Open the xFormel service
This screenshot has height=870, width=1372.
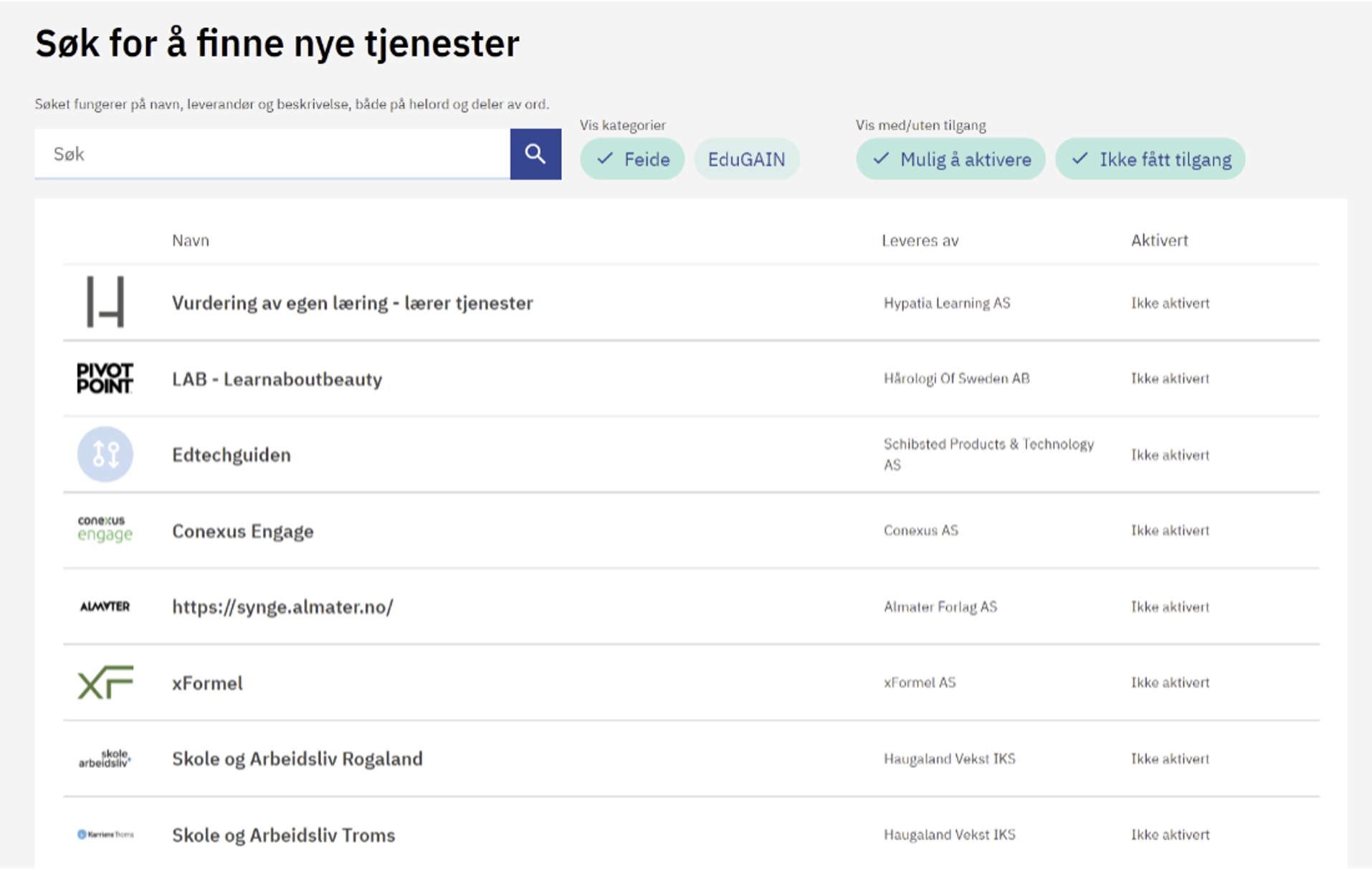click(207, 683)
